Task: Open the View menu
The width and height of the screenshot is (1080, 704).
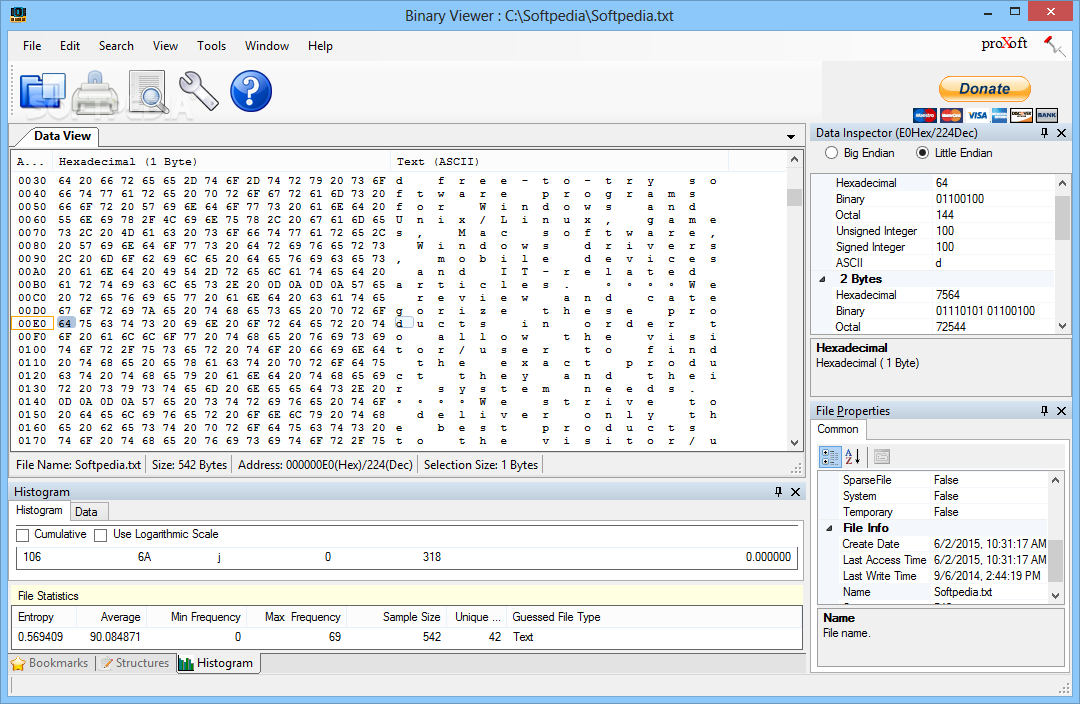Action: (165, 45)
